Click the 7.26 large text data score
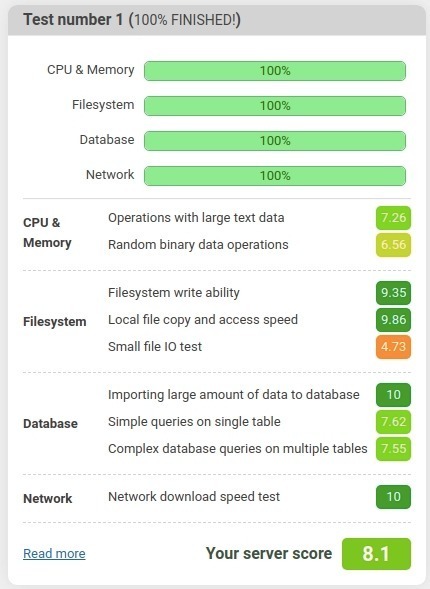Image resolution: width=430 pixels, height=589 pixels. (x=393, y=218)
